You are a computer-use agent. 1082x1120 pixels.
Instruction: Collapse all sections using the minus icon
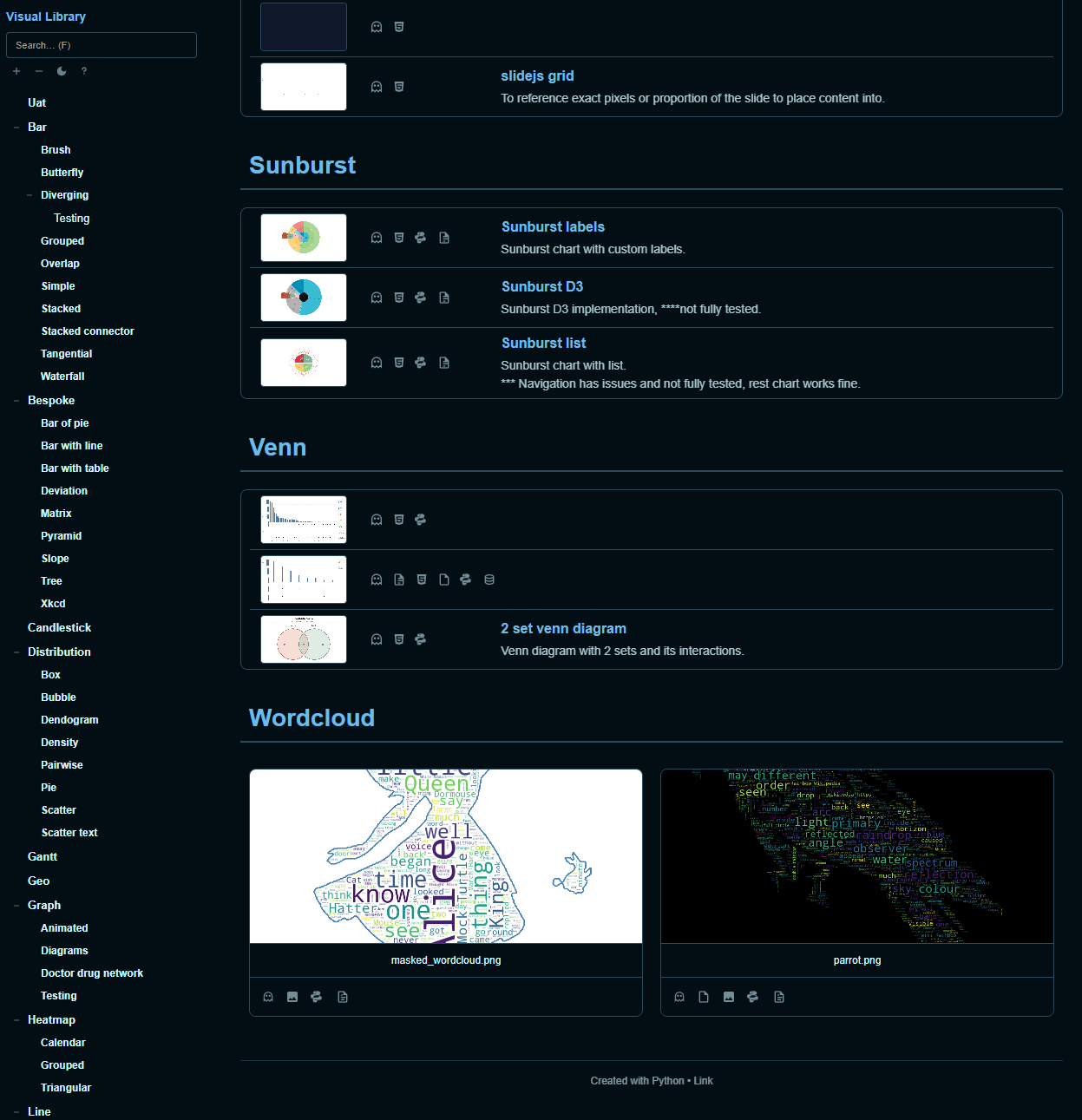tap(38, 71)
